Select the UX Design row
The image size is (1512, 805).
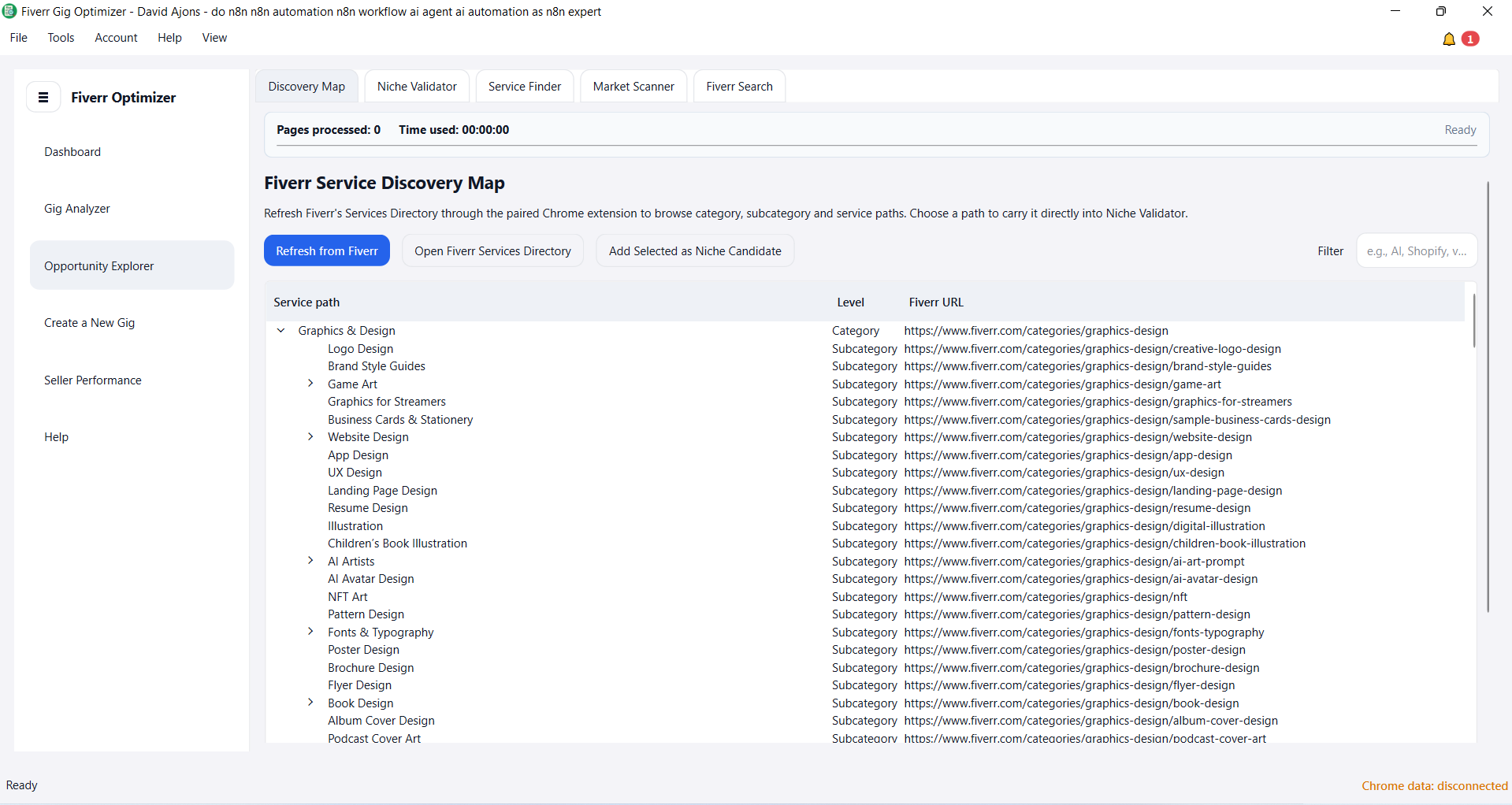[865, 473]
